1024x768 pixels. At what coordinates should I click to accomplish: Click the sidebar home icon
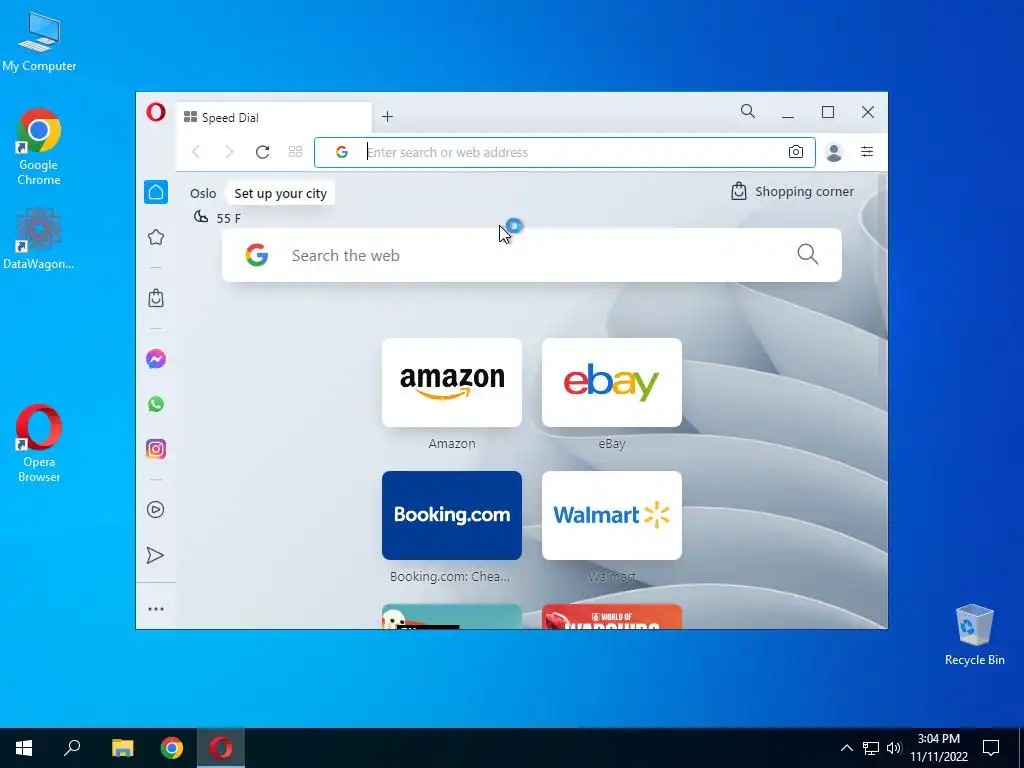point(156,192)
